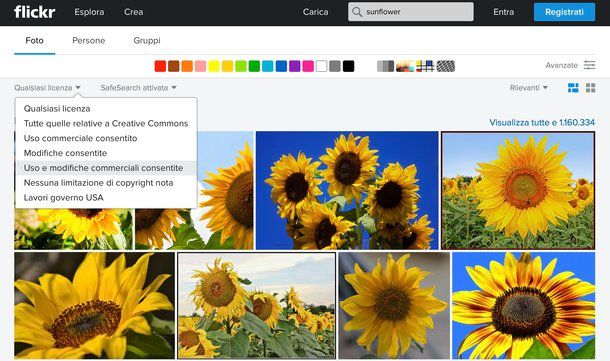Switch to the Persone tab
The height and width of the screenshot is (361, 610).
(x=89, y=40)
